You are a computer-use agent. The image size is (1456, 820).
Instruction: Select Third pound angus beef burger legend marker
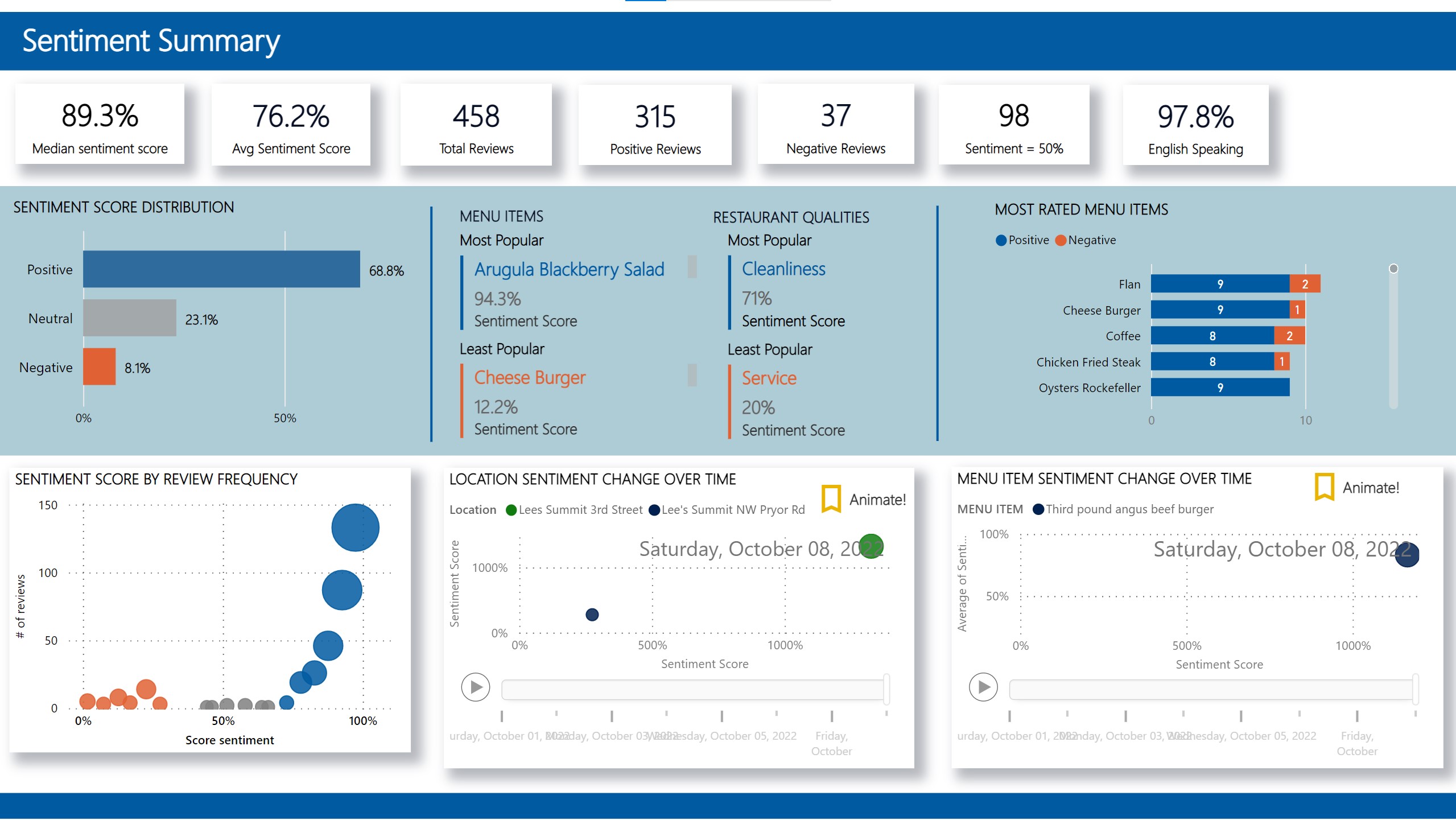(x=1038, y=509)
